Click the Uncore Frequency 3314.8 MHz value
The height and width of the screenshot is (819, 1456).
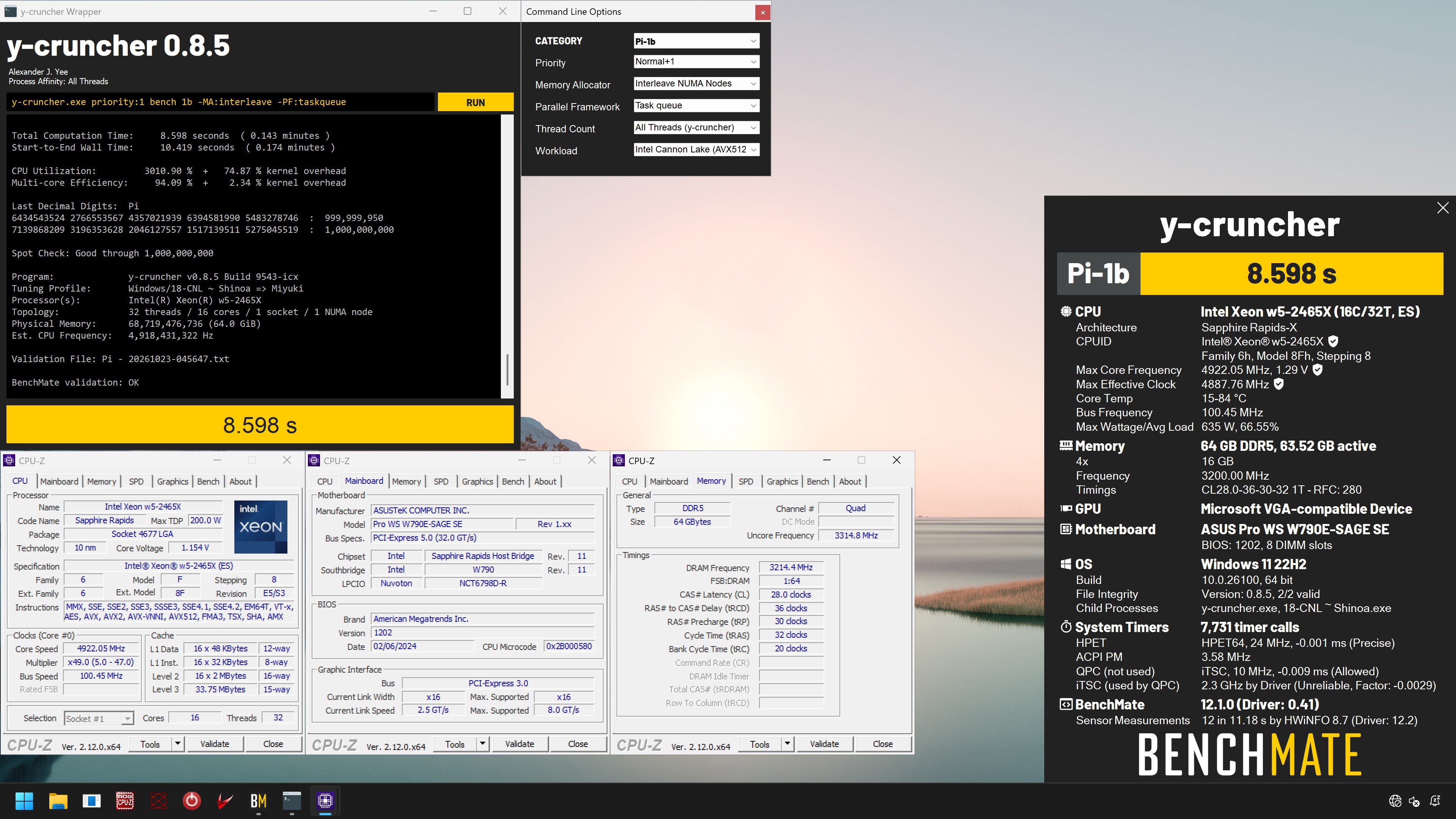pyautogui.click(x=856, y=535)
